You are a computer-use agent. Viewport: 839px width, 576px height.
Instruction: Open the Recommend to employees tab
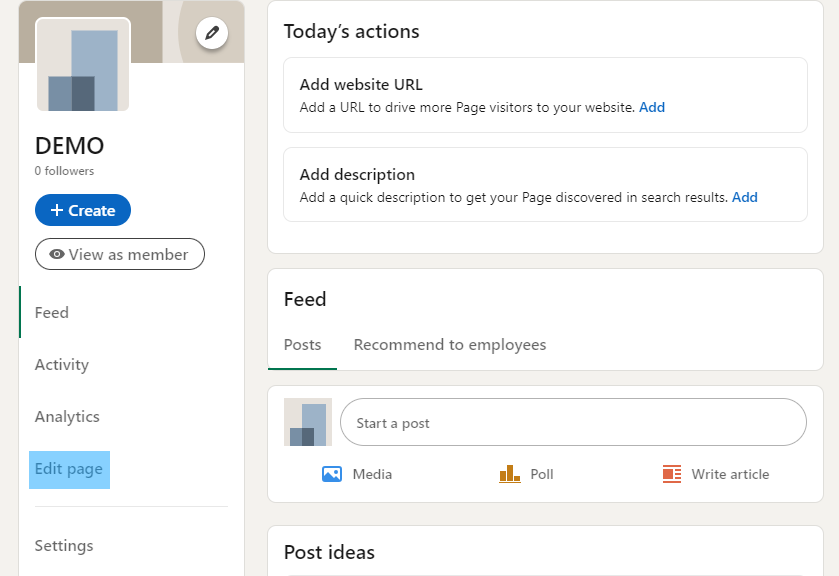coord(449,344)
